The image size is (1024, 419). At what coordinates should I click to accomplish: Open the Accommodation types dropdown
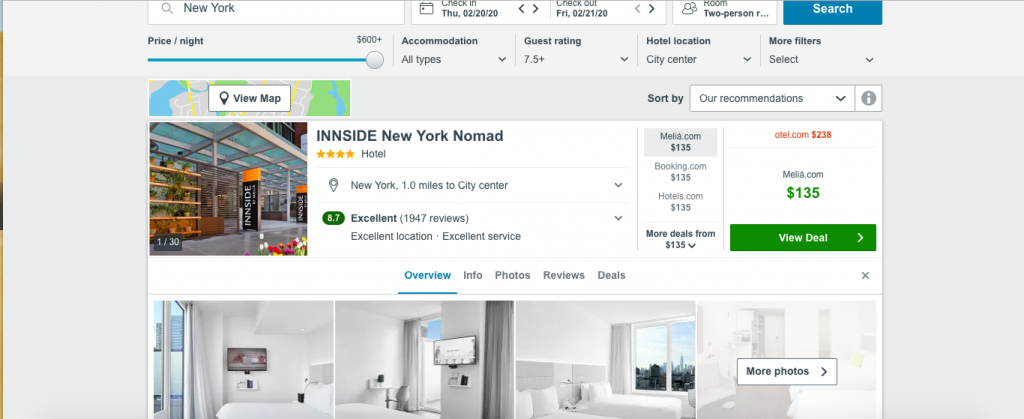[454, 59]
